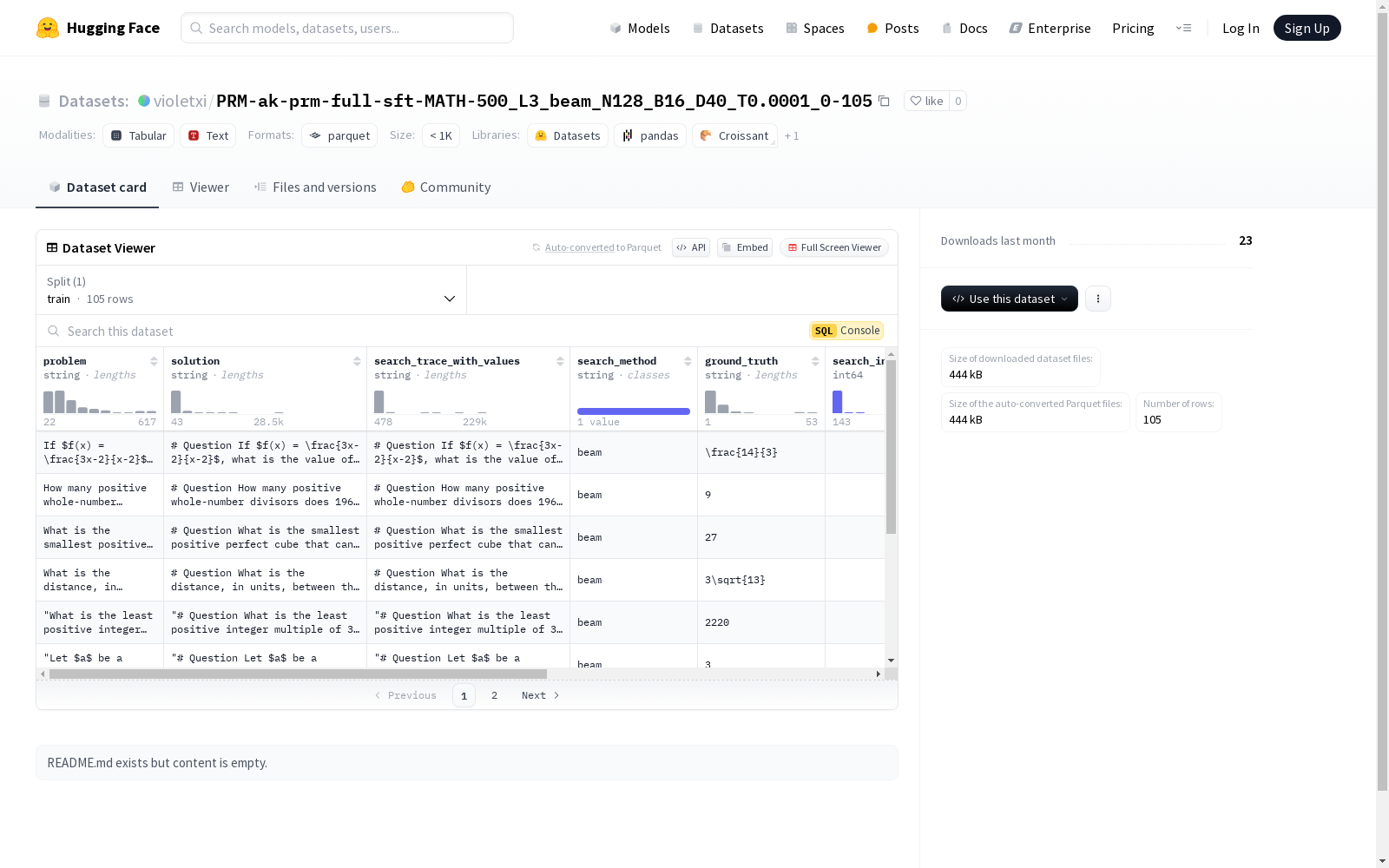The image size is (1389, 868).
Task: Sort the problem column
Action: click(154, 361)
